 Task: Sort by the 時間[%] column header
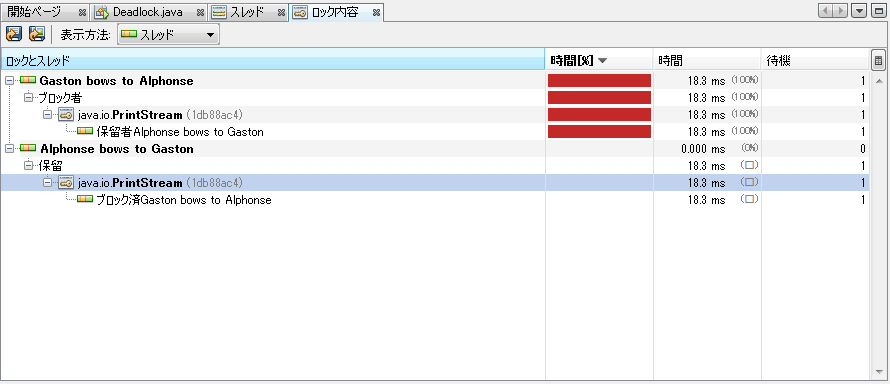tap(599, 60)
